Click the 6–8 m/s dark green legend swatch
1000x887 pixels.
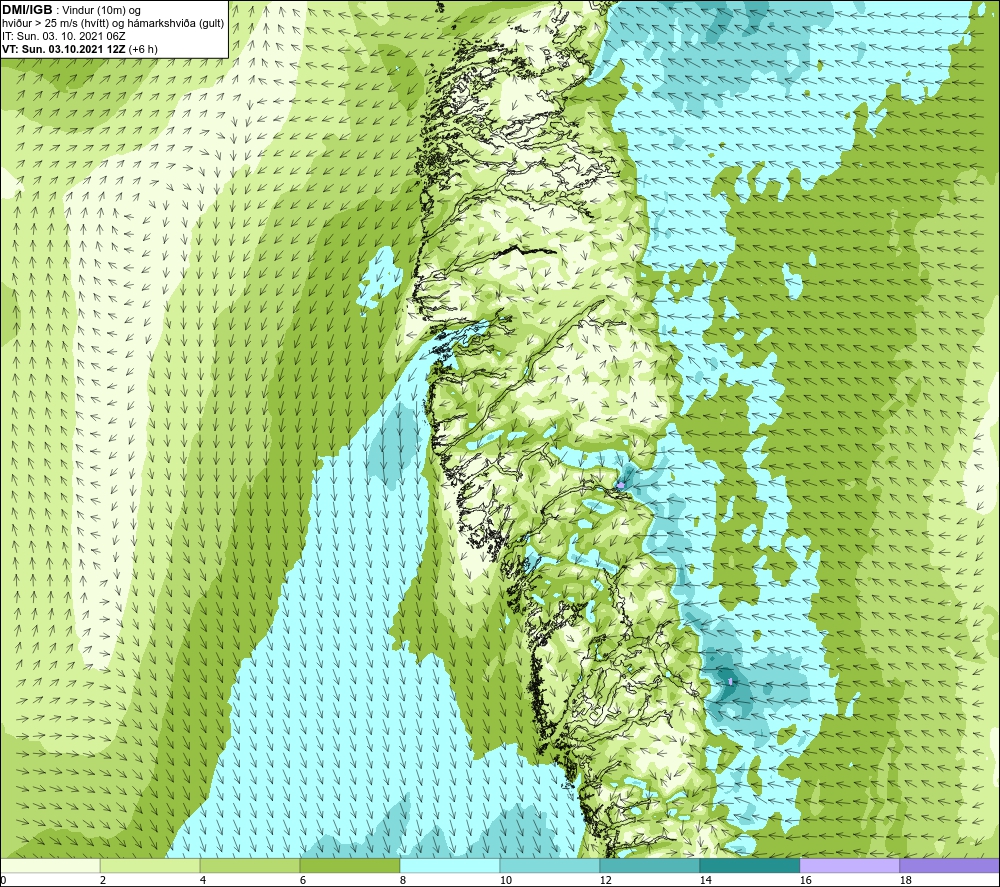coord(349,865)
